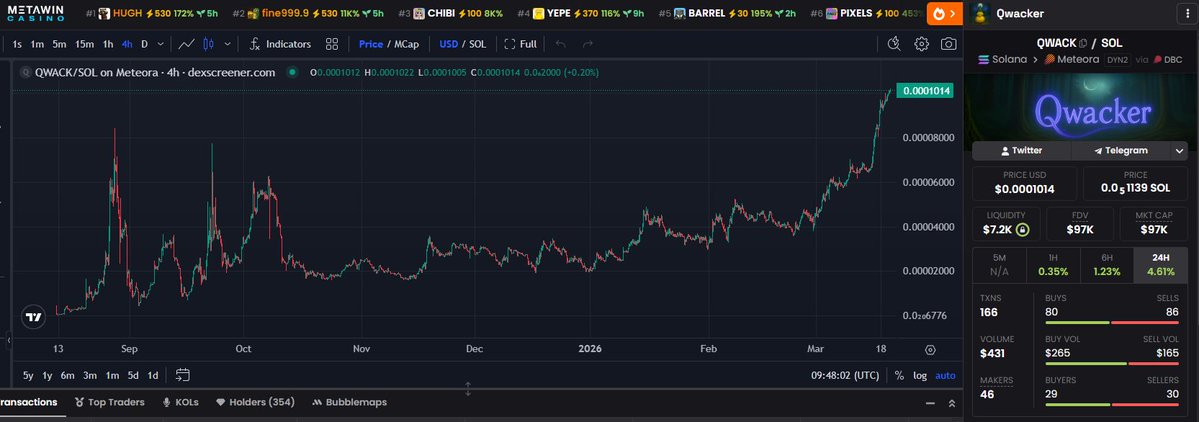1199x422 pixels.
Task: Click the Qwacker token avatar
Action: (x=979, y=13)
